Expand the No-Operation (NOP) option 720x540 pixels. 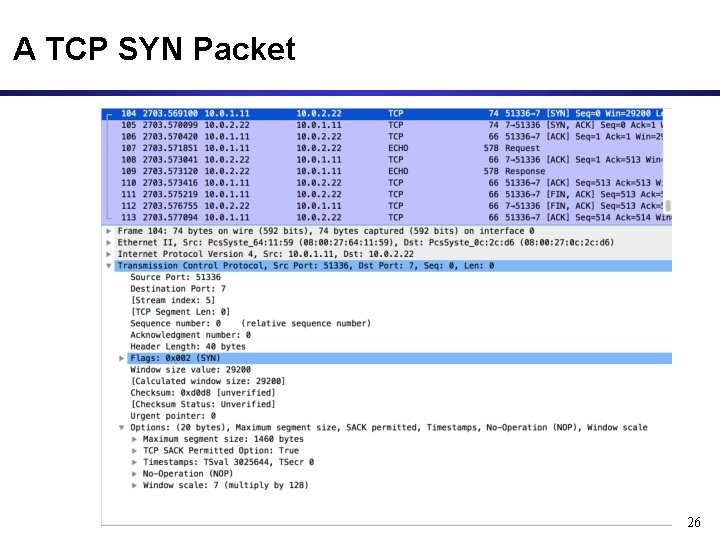pos(134,473)
